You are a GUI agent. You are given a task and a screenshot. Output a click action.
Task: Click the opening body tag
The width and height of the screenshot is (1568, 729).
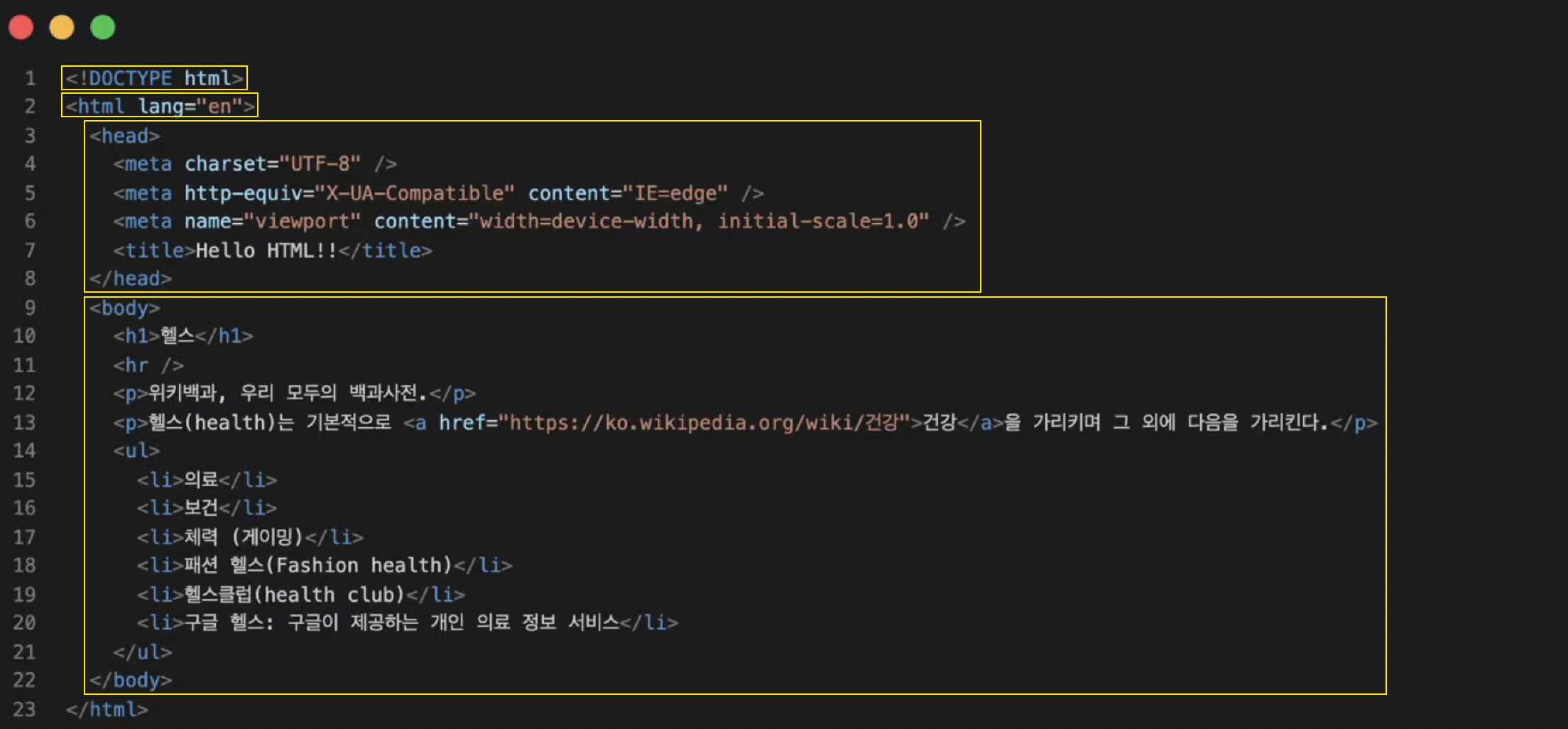tap(125, 308)
